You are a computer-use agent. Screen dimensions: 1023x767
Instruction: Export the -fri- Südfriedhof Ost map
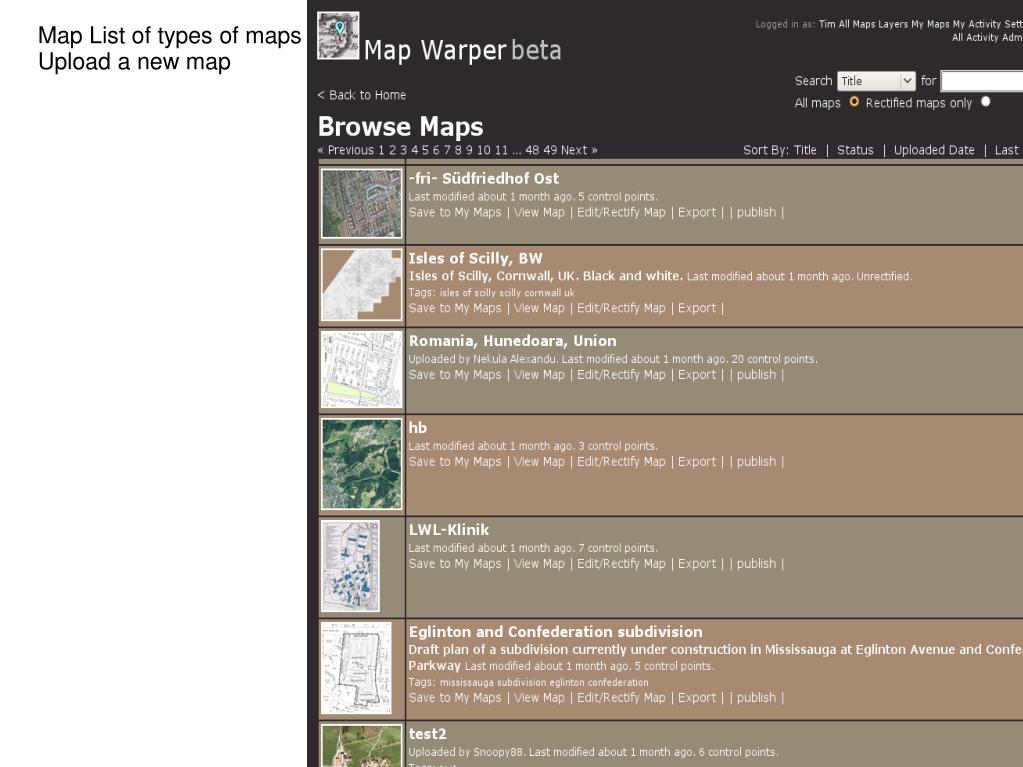click(x=697, y=213)
